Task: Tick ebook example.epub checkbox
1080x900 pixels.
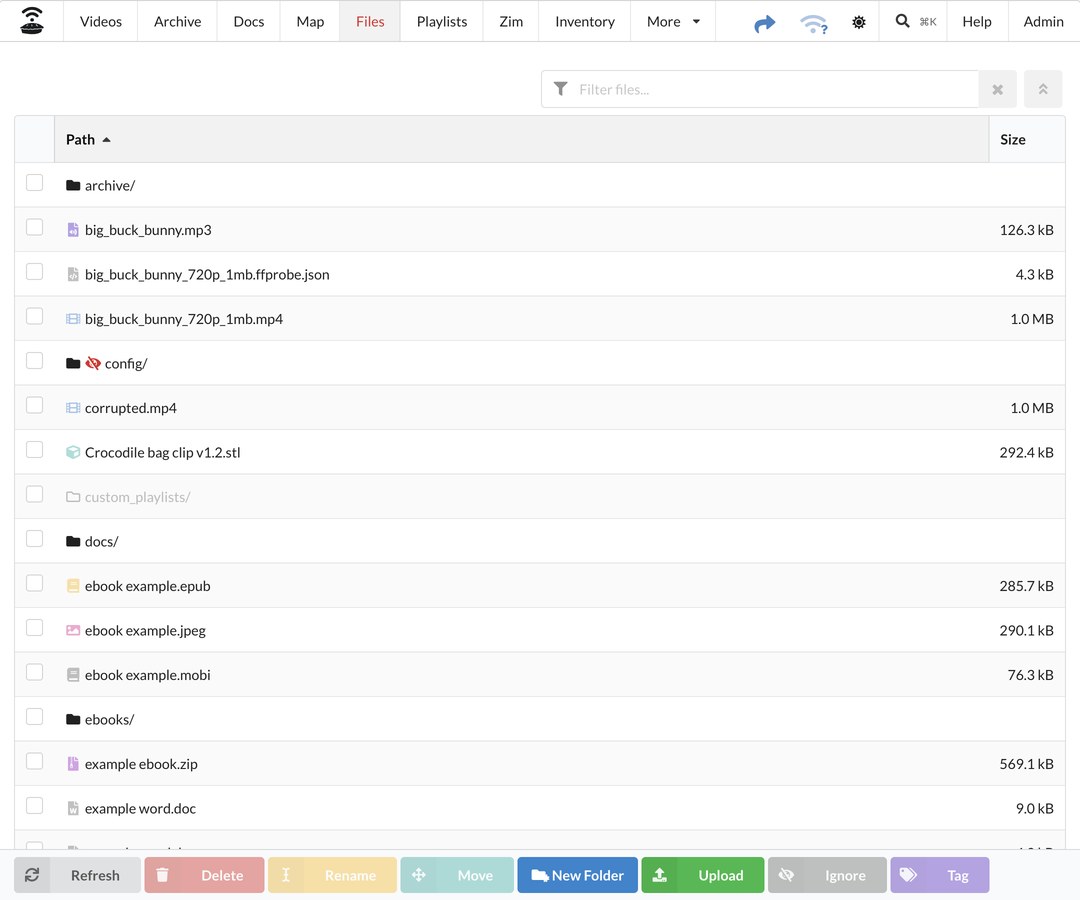Action: [x=34, y=583]
